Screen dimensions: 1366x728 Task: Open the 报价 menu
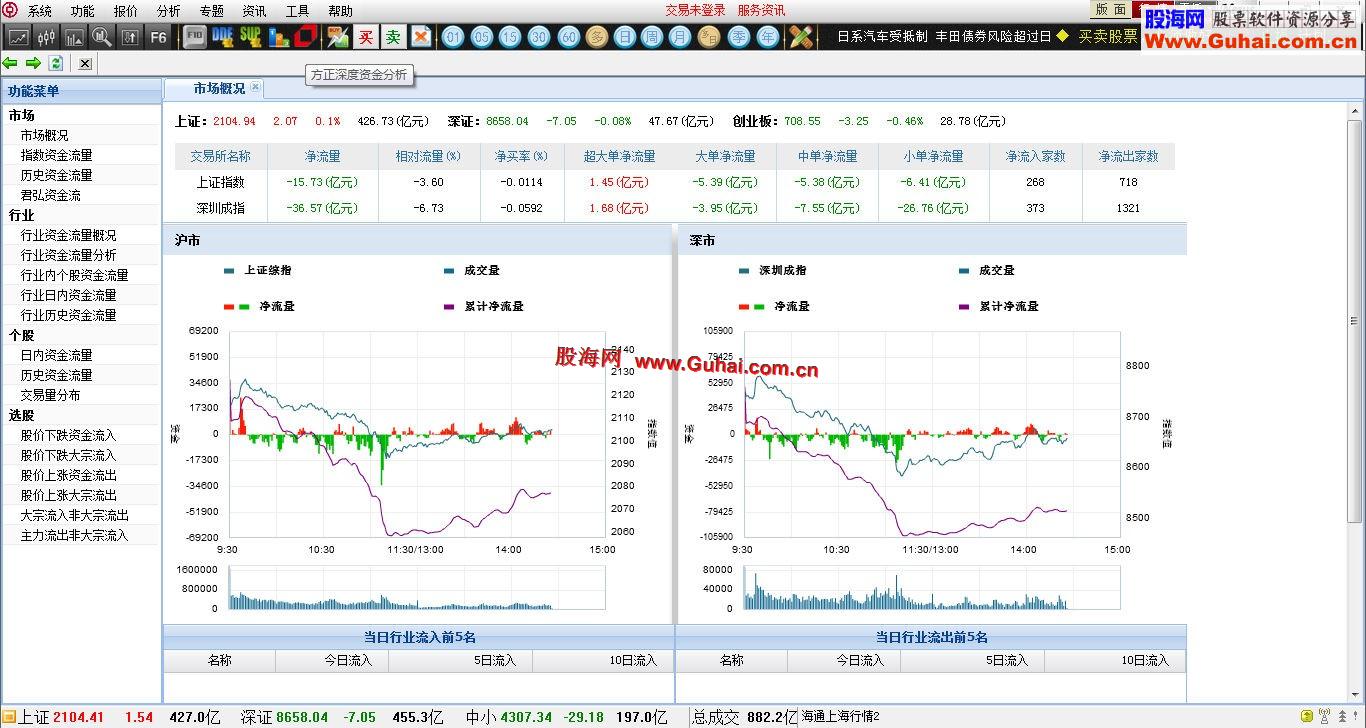coord(126,11)
